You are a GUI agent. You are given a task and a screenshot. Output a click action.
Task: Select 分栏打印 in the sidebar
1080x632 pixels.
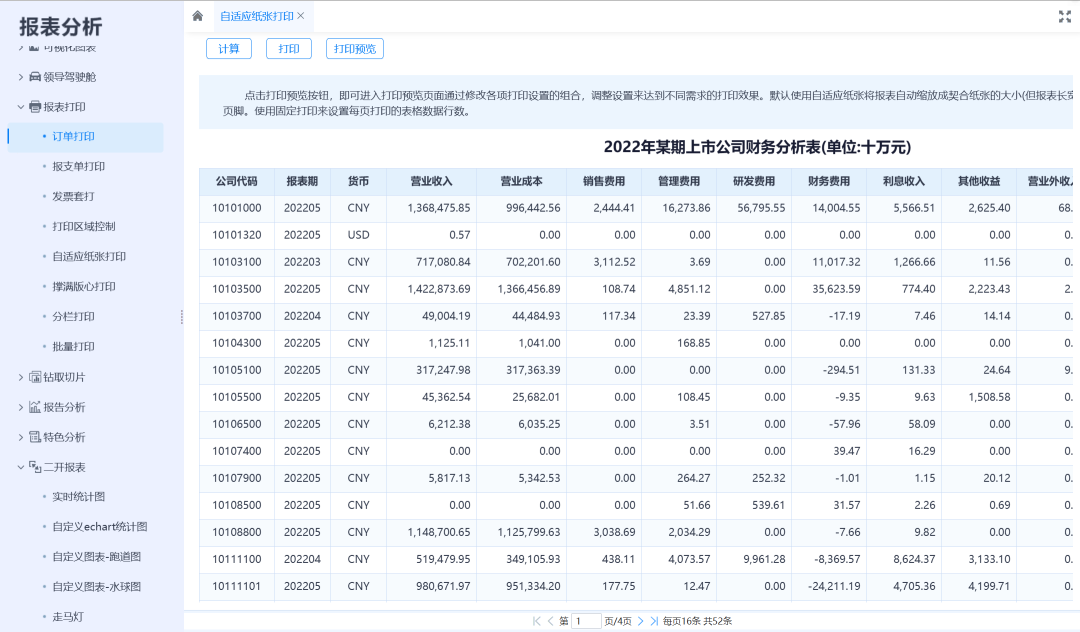coord(73,316)
